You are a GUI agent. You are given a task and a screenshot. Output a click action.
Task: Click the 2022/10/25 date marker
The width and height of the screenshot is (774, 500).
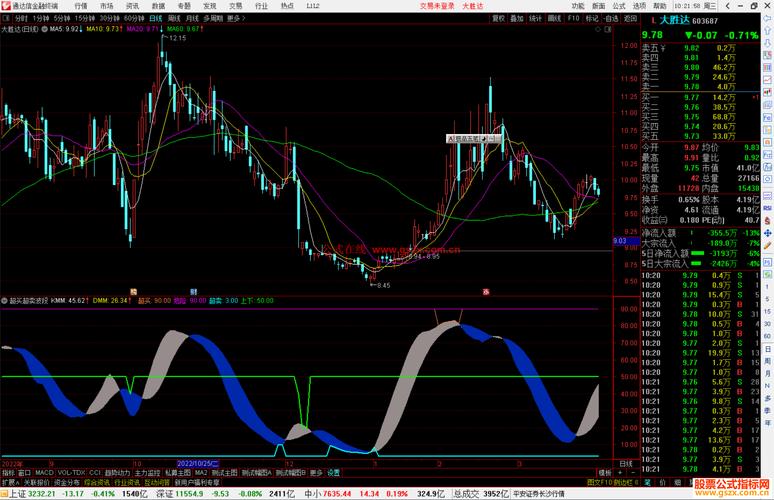coord(197,464)
